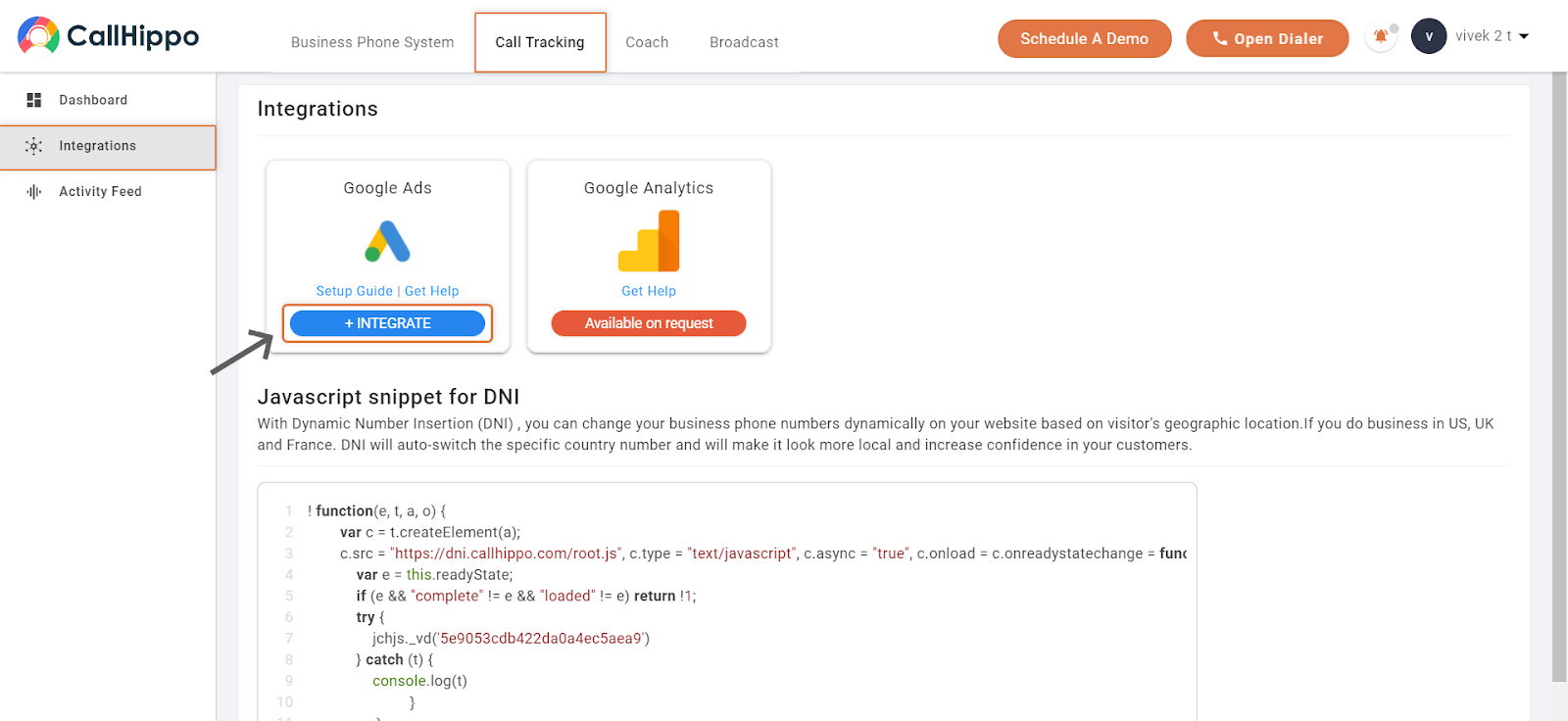This screenshot has height=721, width=1568.
Task: Open the Business Phone System tab
Action: click(x=372, y=42)
